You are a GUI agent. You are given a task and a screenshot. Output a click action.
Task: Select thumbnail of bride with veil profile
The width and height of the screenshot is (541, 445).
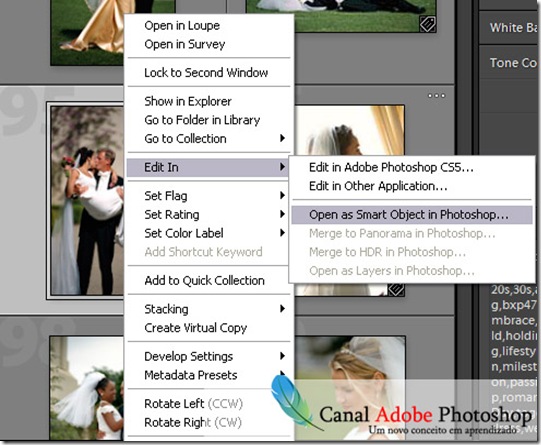[x=350, y=130]
